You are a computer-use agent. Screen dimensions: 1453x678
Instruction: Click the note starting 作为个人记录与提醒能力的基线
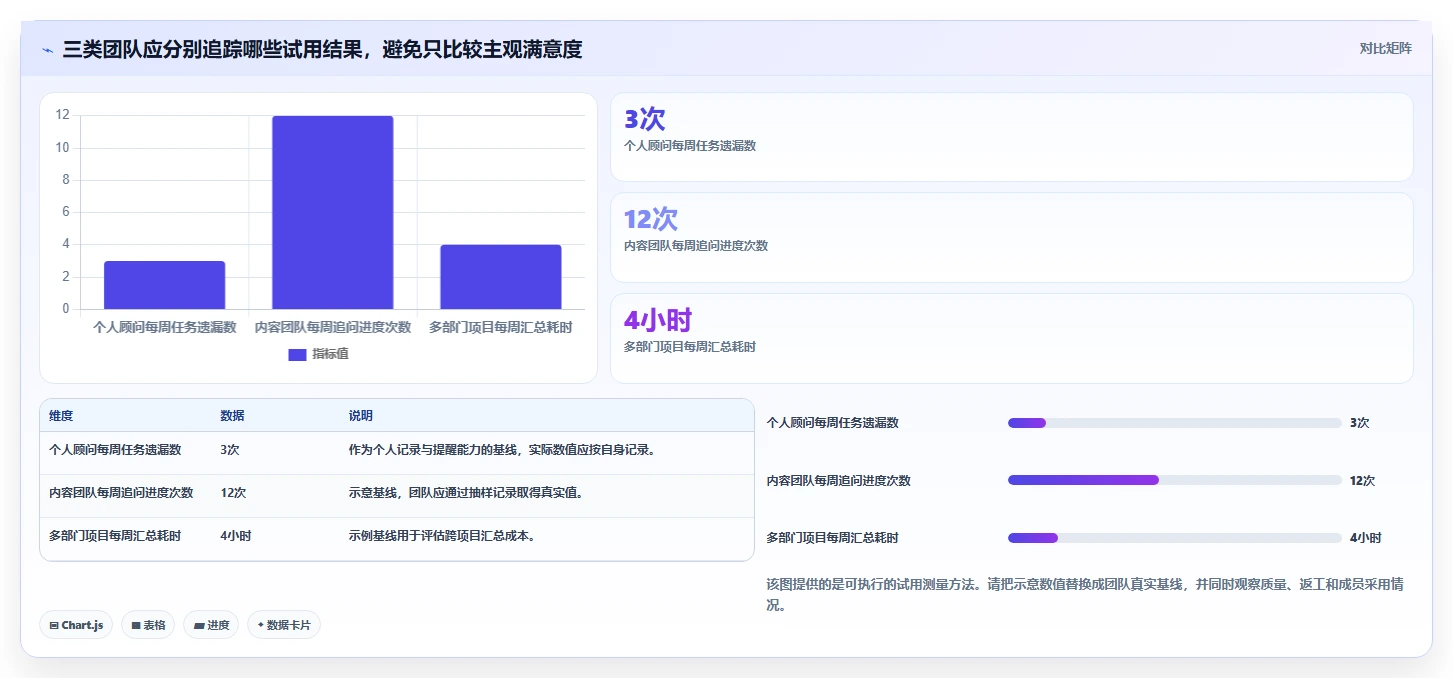[502, 450]
